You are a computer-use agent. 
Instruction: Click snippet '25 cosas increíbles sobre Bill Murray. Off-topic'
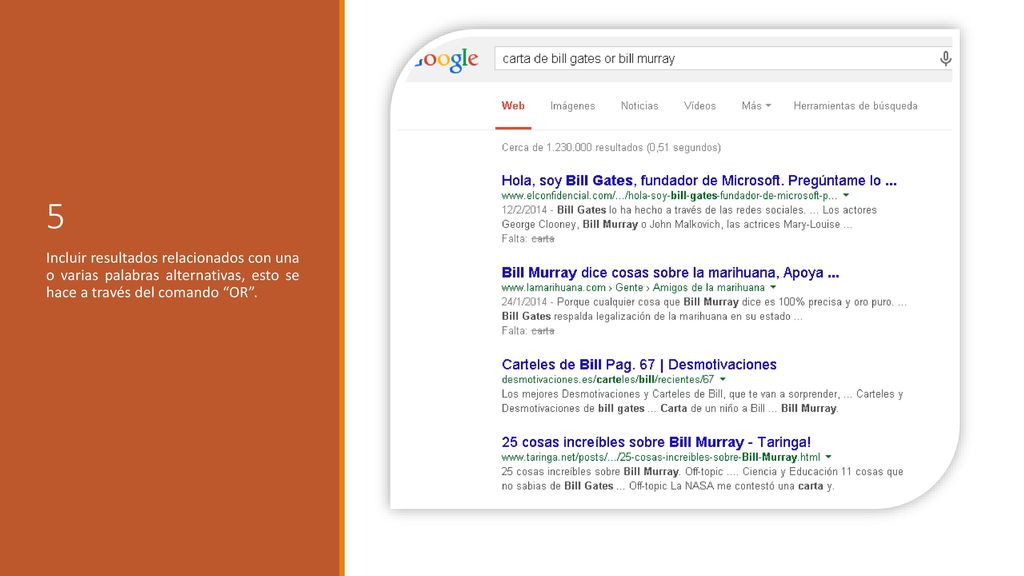(x=702, y=479)
